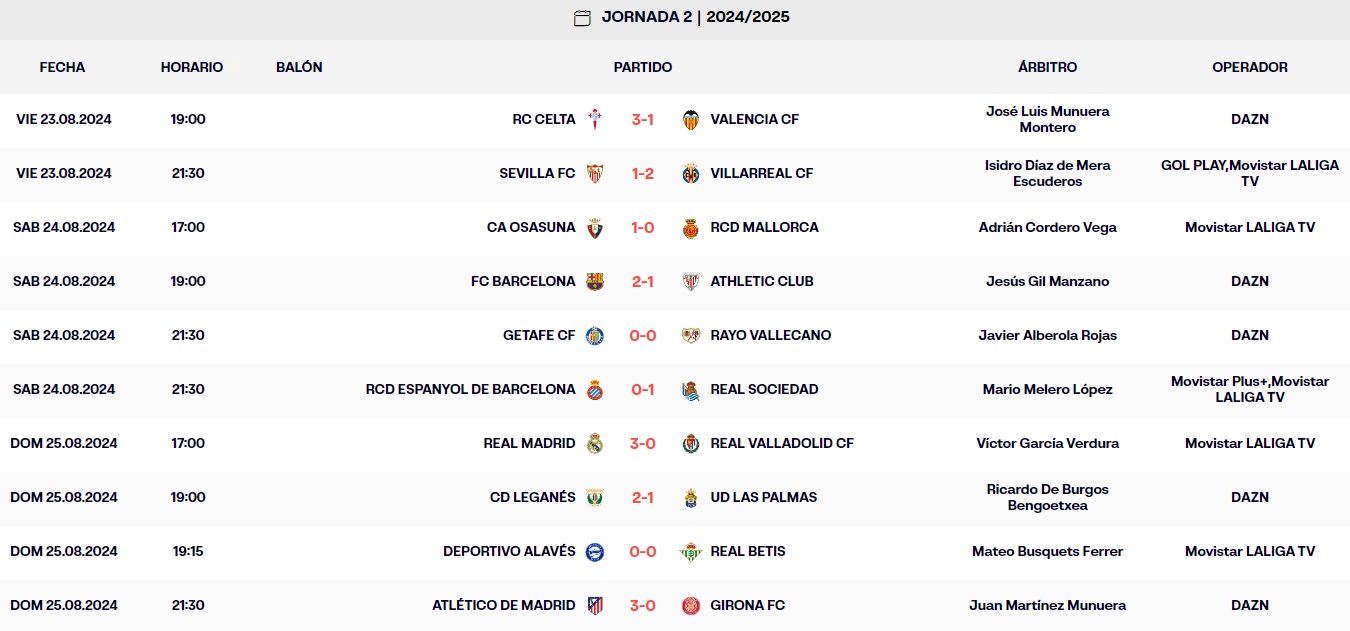Open Athletic Club via its badge
Screen dimensions: 1350x631
click(x=691, y=281)
